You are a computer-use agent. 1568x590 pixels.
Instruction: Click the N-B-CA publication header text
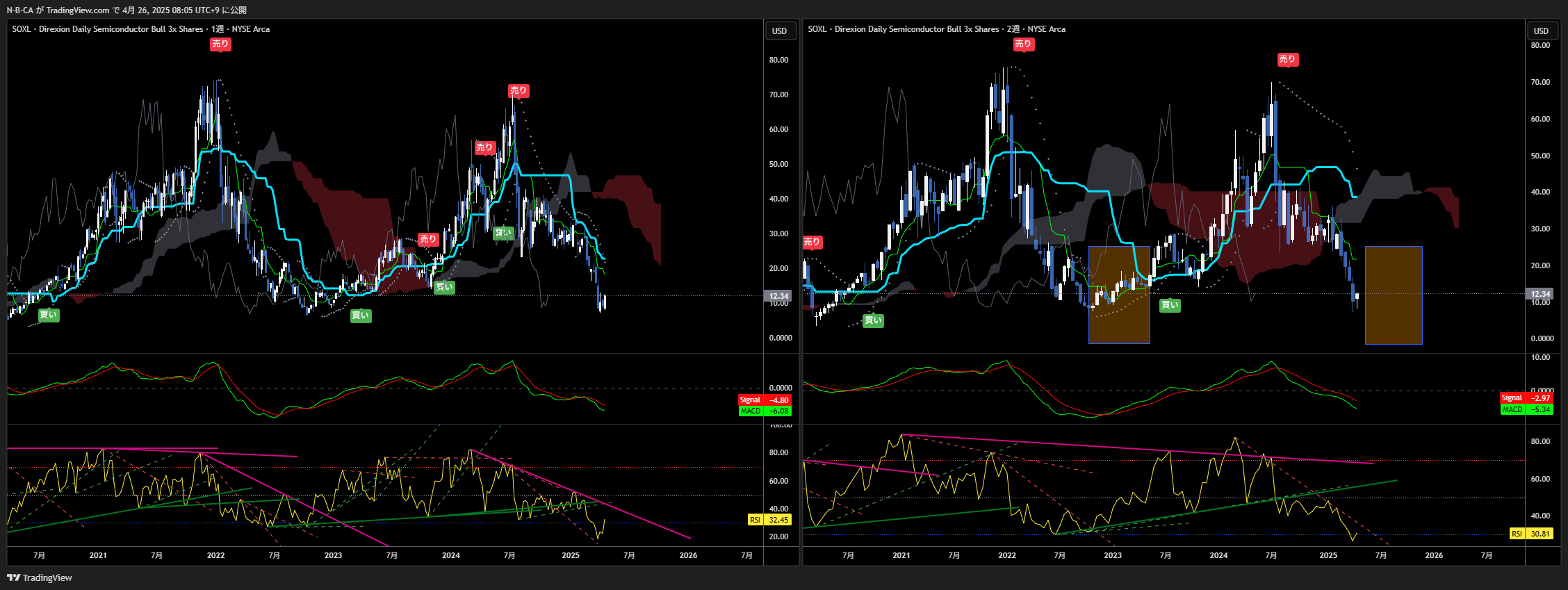[x=126, y=10]
